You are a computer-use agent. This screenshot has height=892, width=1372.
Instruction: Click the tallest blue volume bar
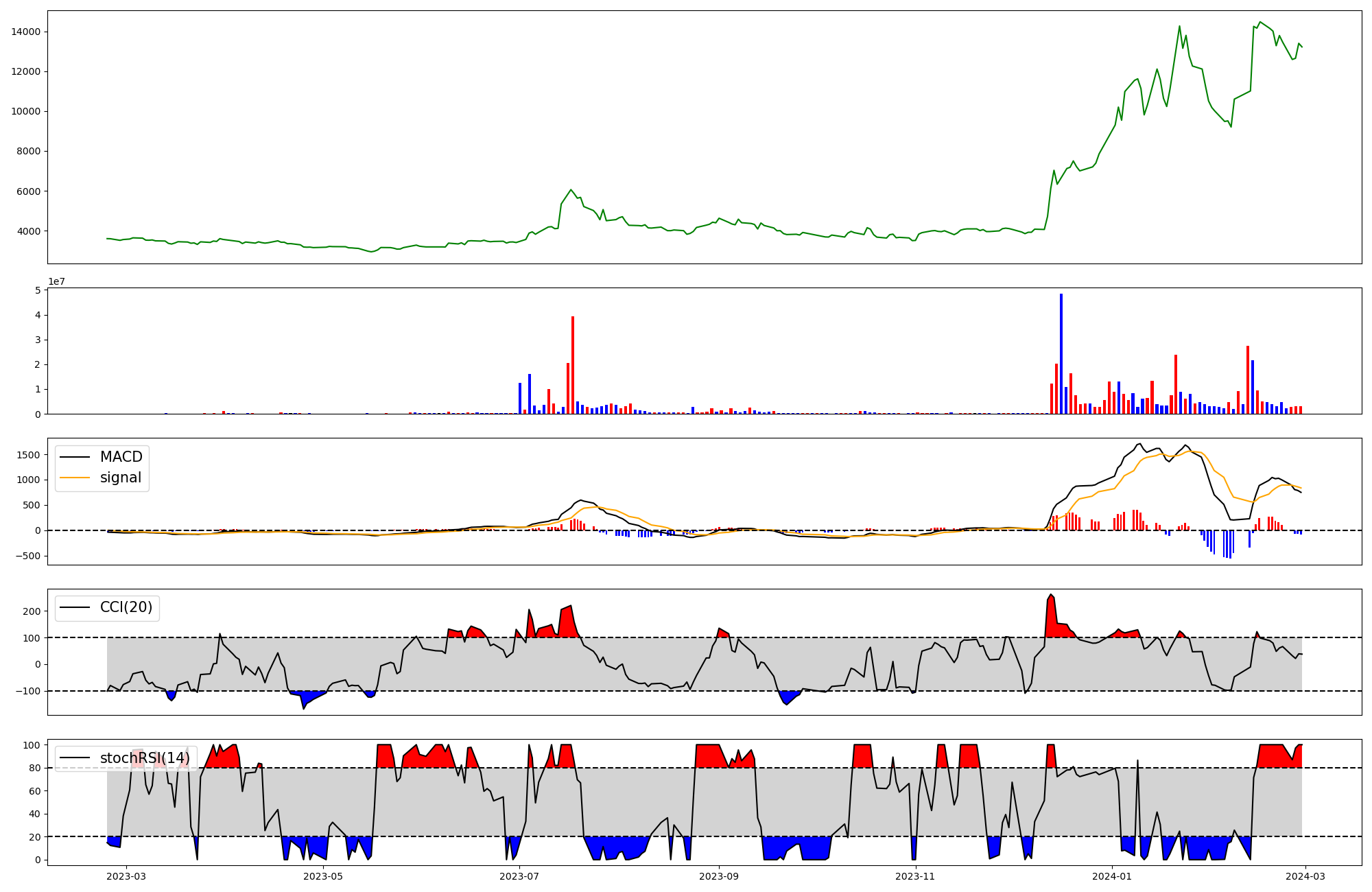pos(1061,353)
